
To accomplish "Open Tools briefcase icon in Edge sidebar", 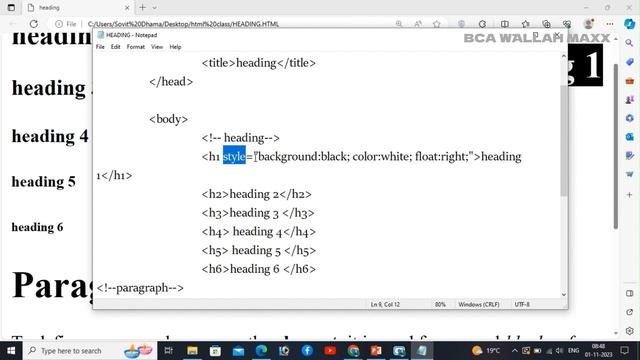I will pyautogui.click(x=629, y=81).
